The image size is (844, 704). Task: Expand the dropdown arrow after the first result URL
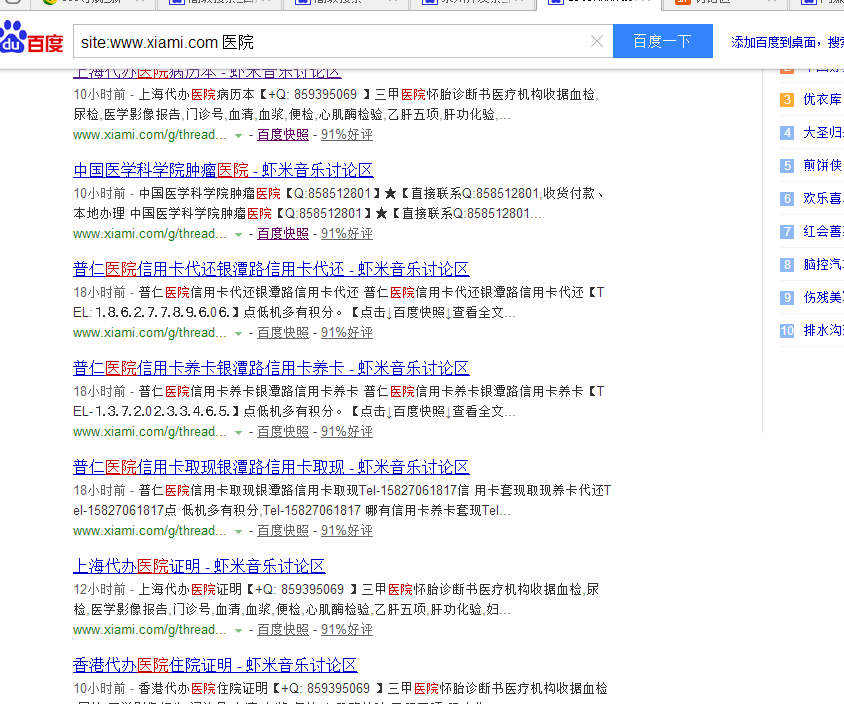click(237, 134)
